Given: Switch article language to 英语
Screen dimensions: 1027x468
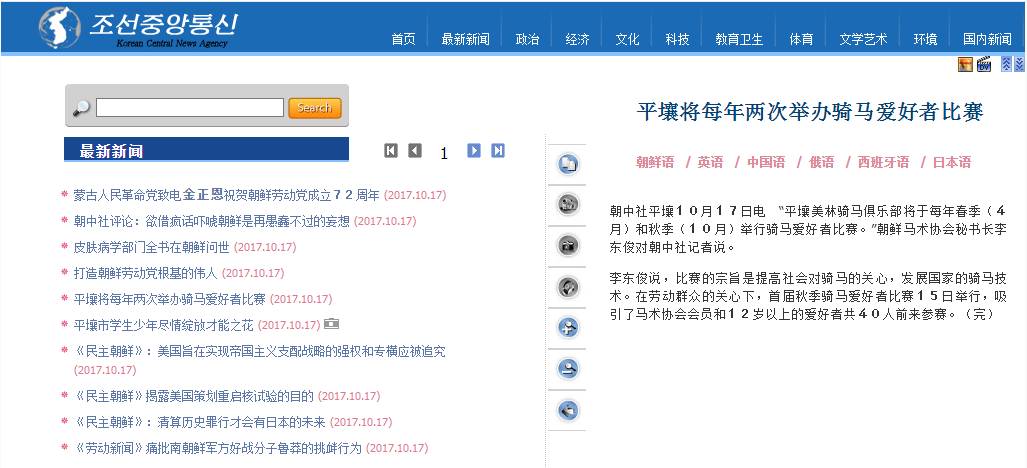Looking at the screenshot, I should click(710, 162).
